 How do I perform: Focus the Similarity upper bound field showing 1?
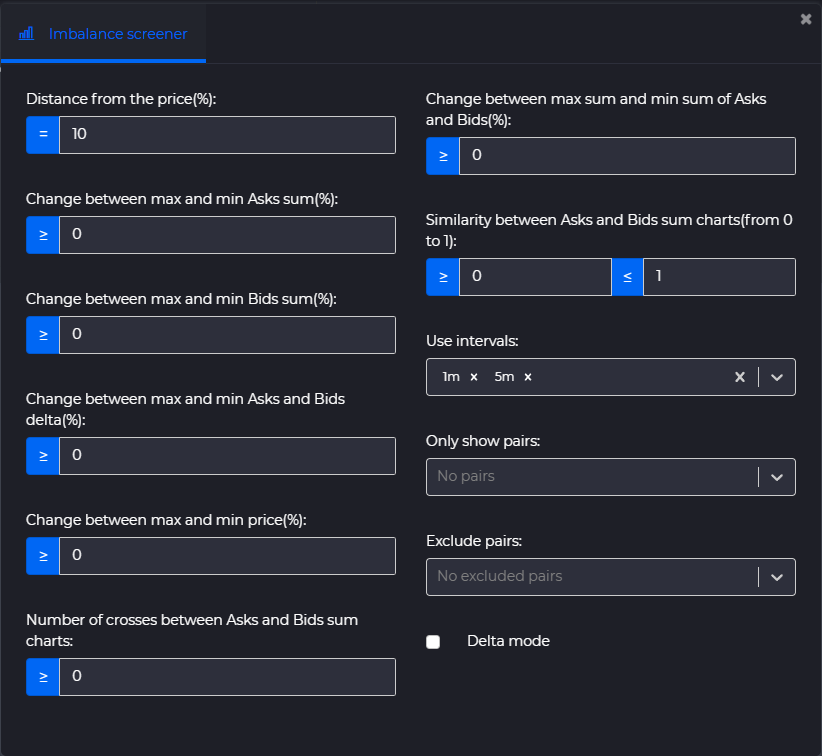click(x=719, y=277)
